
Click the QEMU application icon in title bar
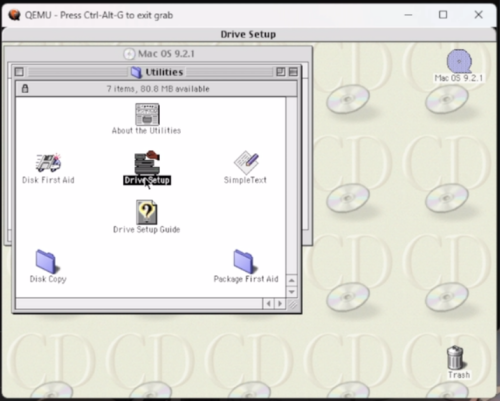pyautogui.click(x=15, y=15)
